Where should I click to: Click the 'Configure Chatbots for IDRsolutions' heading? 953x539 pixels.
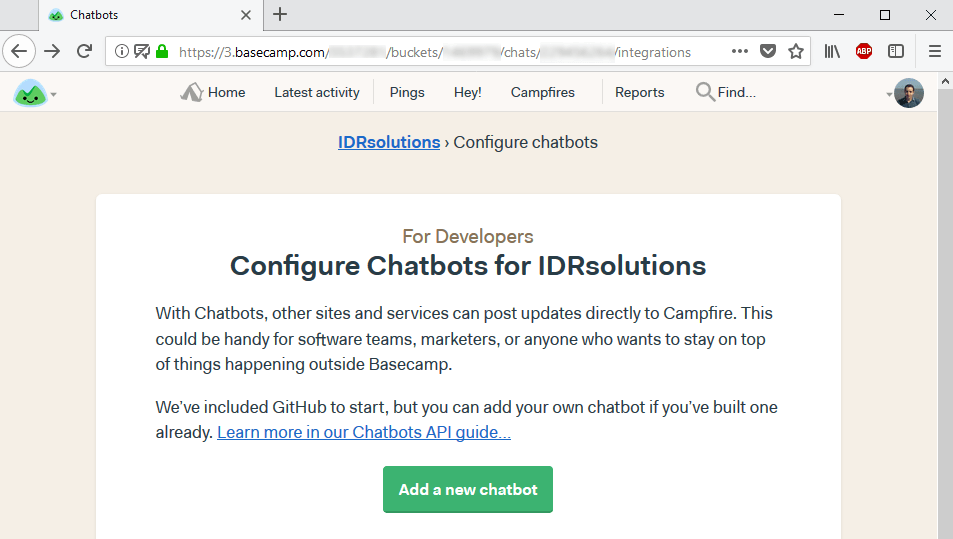[468, 266]
